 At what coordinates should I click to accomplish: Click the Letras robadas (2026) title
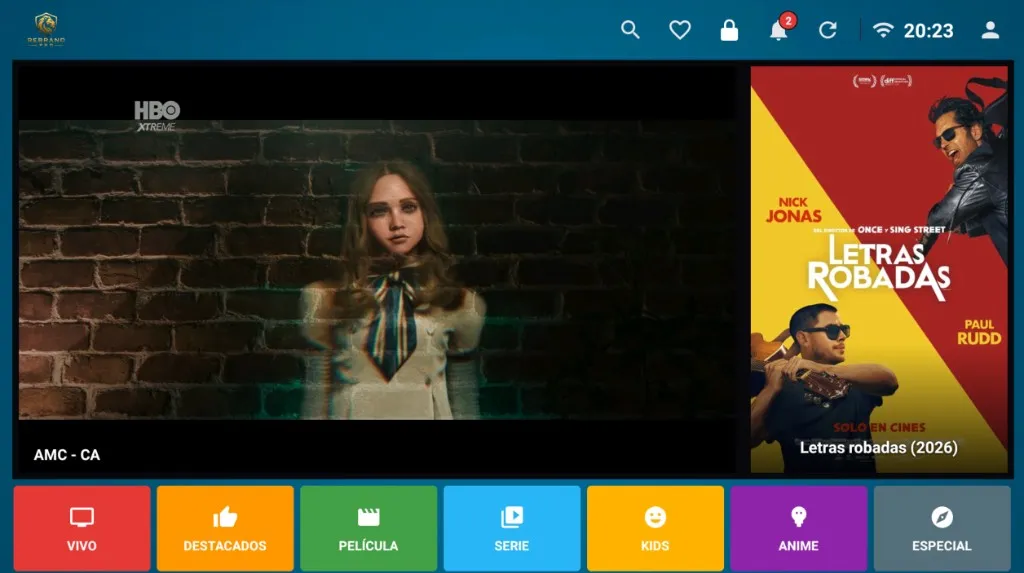[x=878, y=448]
